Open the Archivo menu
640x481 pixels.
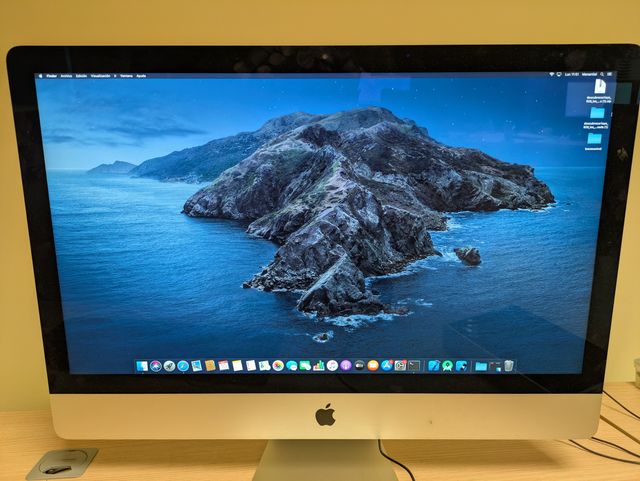coord(66,76)
